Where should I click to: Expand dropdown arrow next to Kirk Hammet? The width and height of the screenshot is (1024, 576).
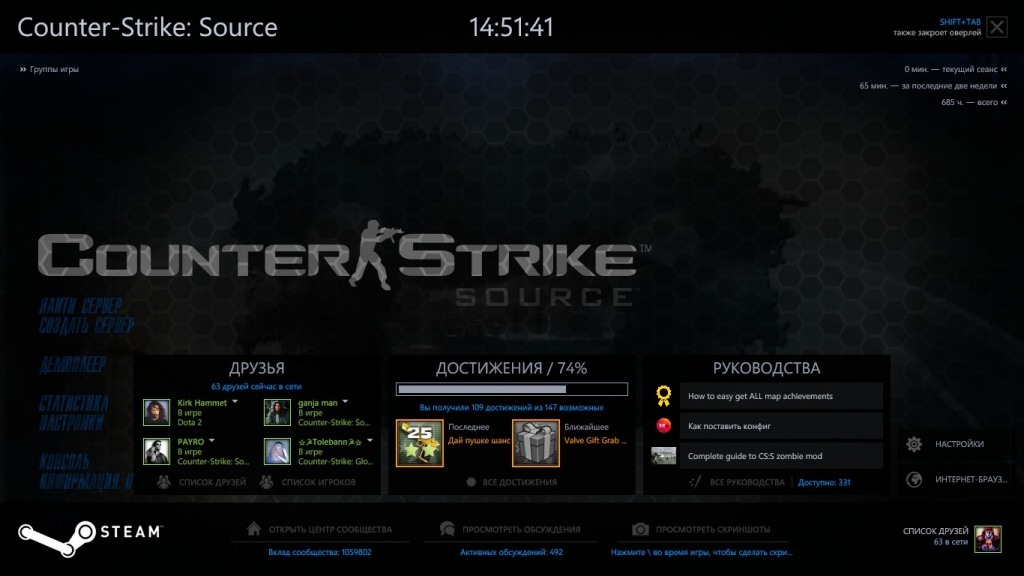click(235, 402)
